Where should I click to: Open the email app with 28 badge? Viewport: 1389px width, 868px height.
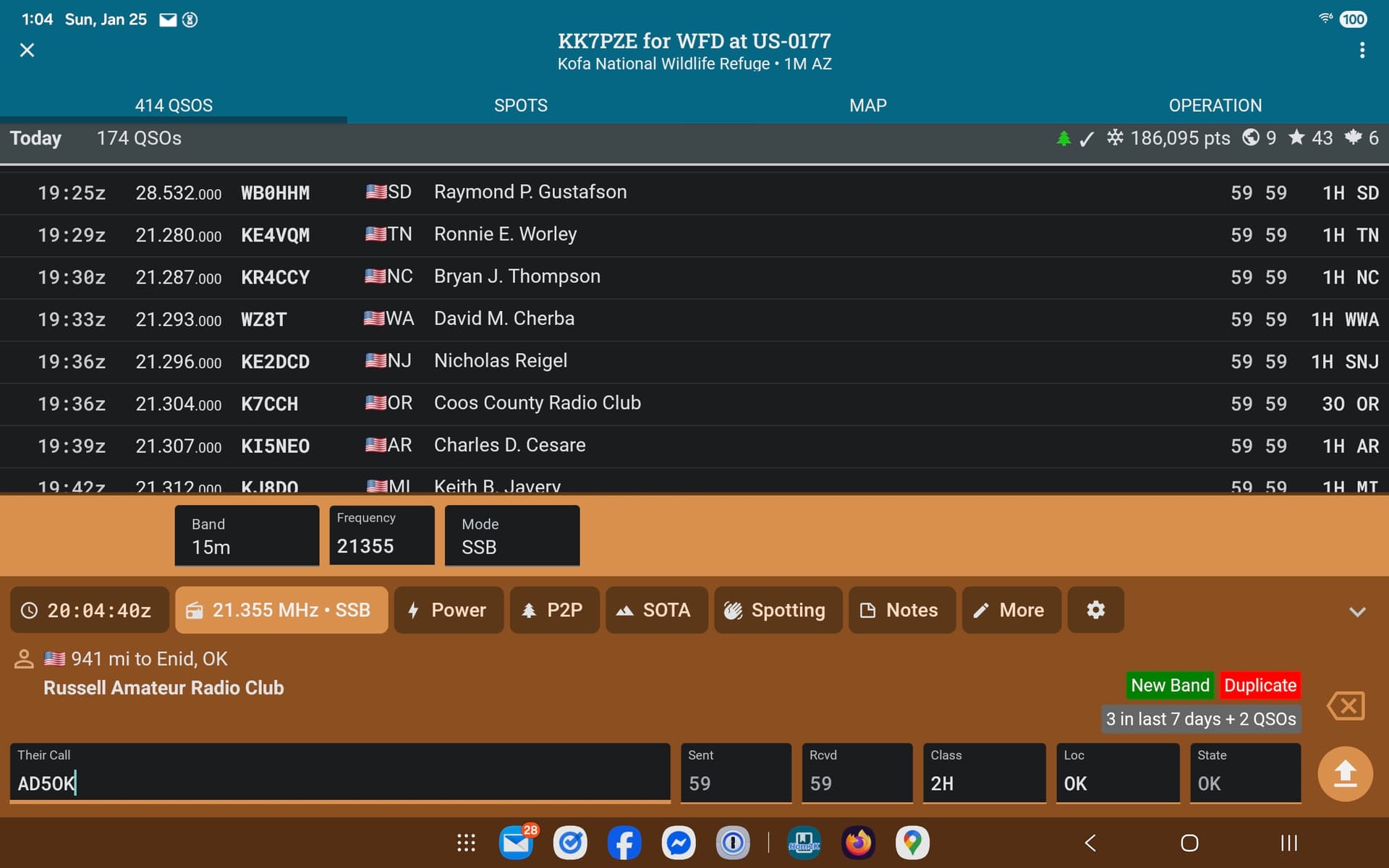(517, 843)
